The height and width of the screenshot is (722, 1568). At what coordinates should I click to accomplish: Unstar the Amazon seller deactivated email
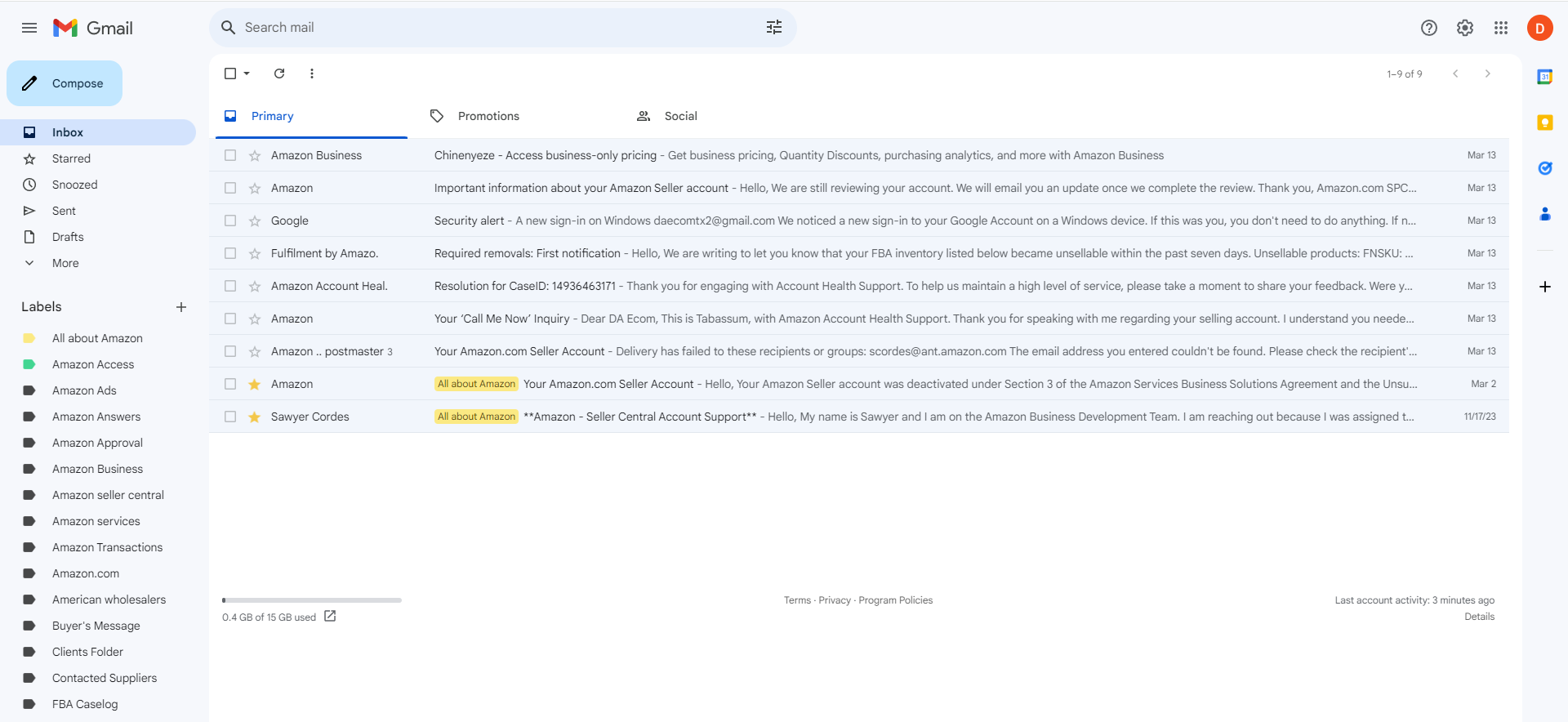(255, 384)
